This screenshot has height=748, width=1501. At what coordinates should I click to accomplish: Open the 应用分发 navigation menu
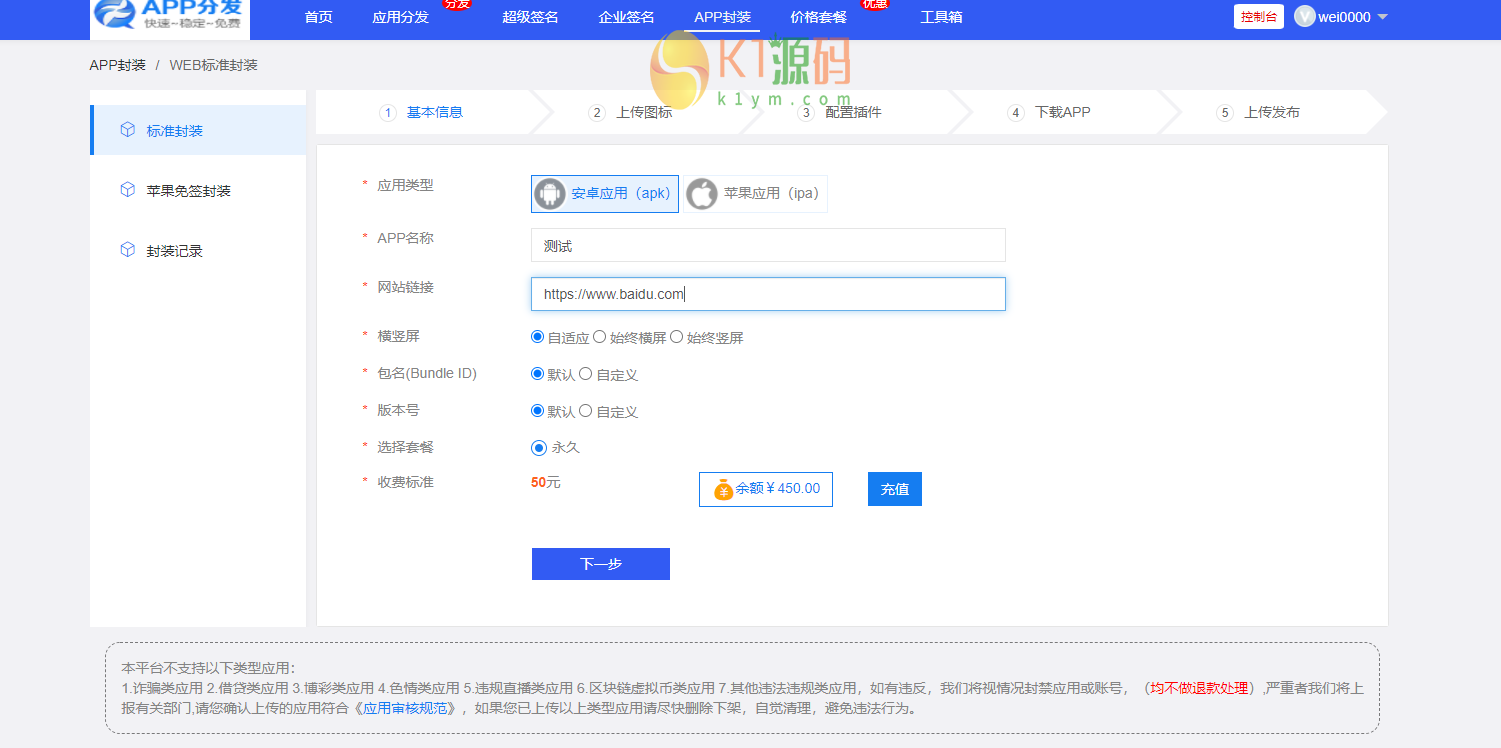coord(400,17)
